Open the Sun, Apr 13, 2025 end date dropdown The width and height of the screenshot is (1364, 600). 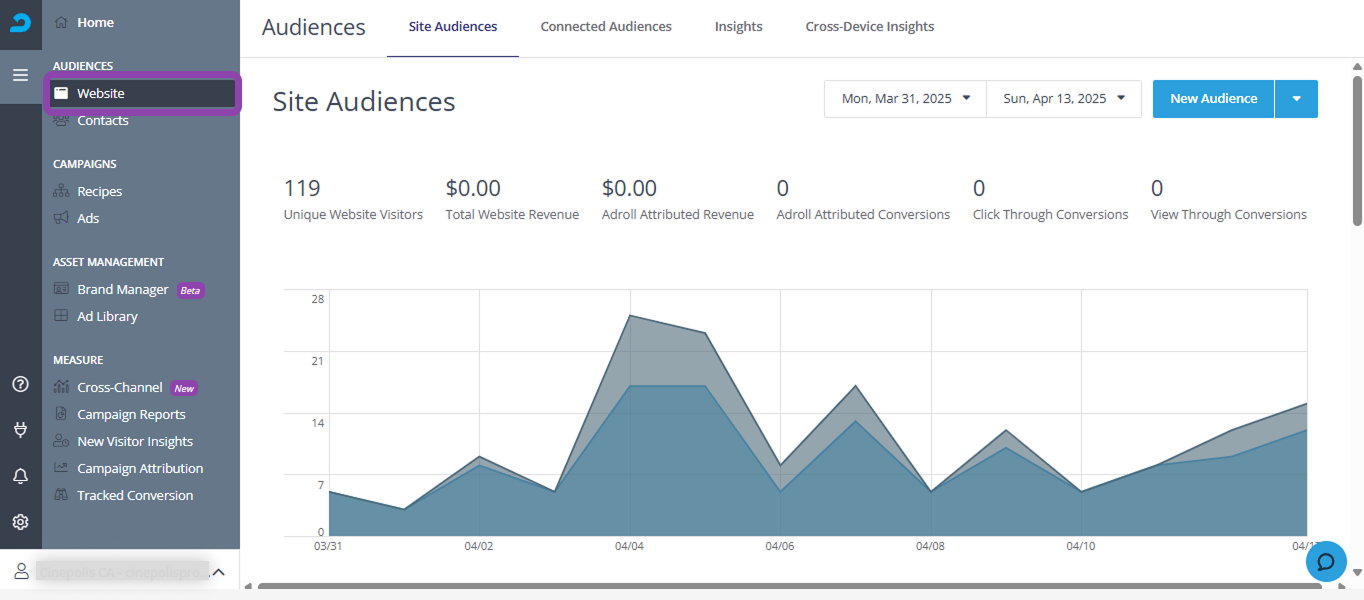click(x=1064, y=99)
